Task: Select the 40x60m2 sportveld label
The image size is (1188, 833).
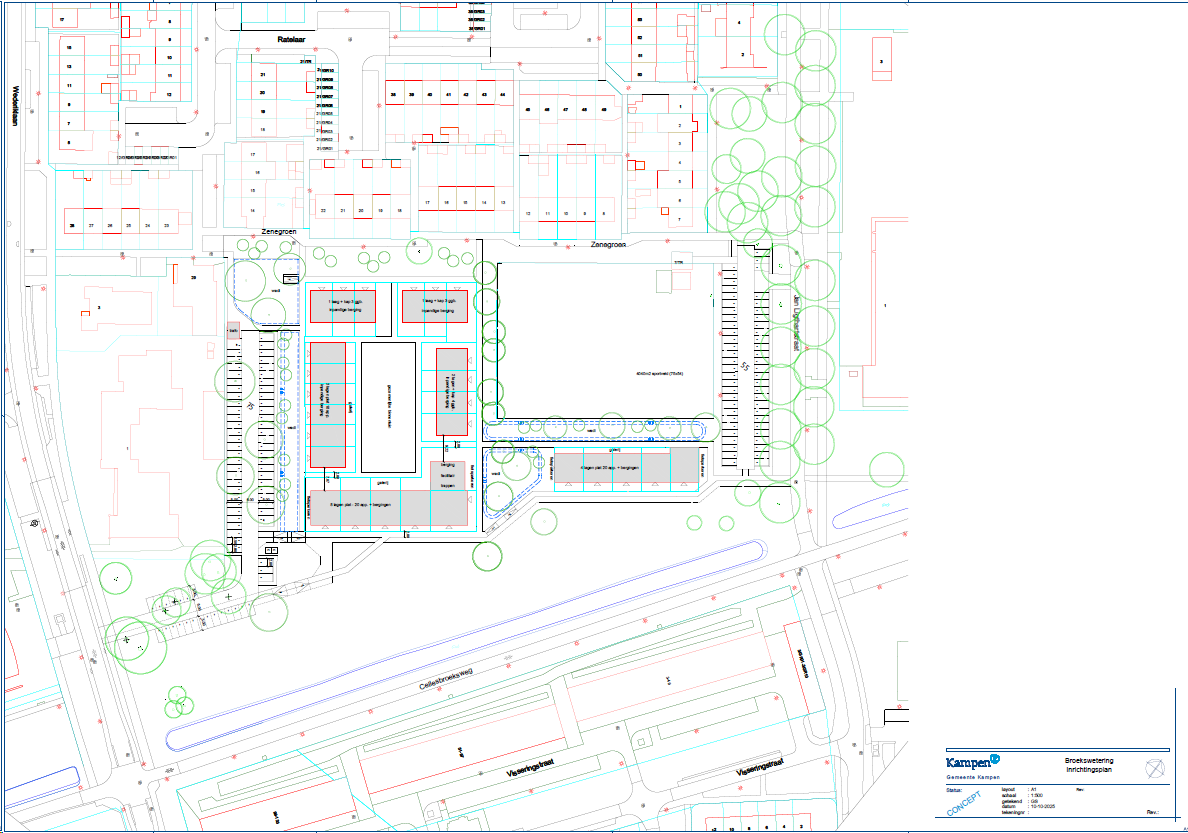Action: [658, 374]
